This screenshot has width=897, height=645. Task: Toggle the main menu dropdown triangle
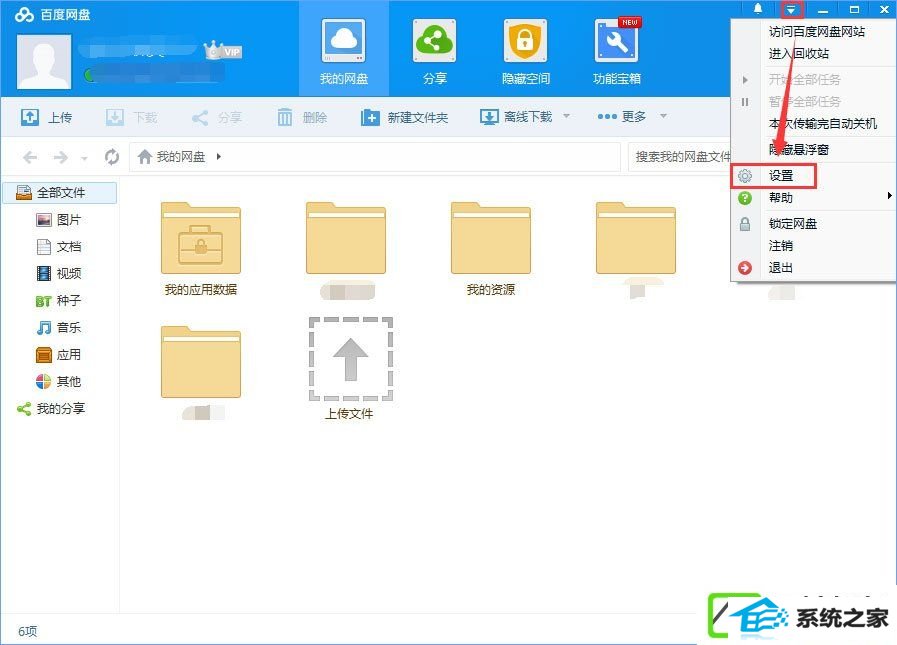(x=791, y=9)
